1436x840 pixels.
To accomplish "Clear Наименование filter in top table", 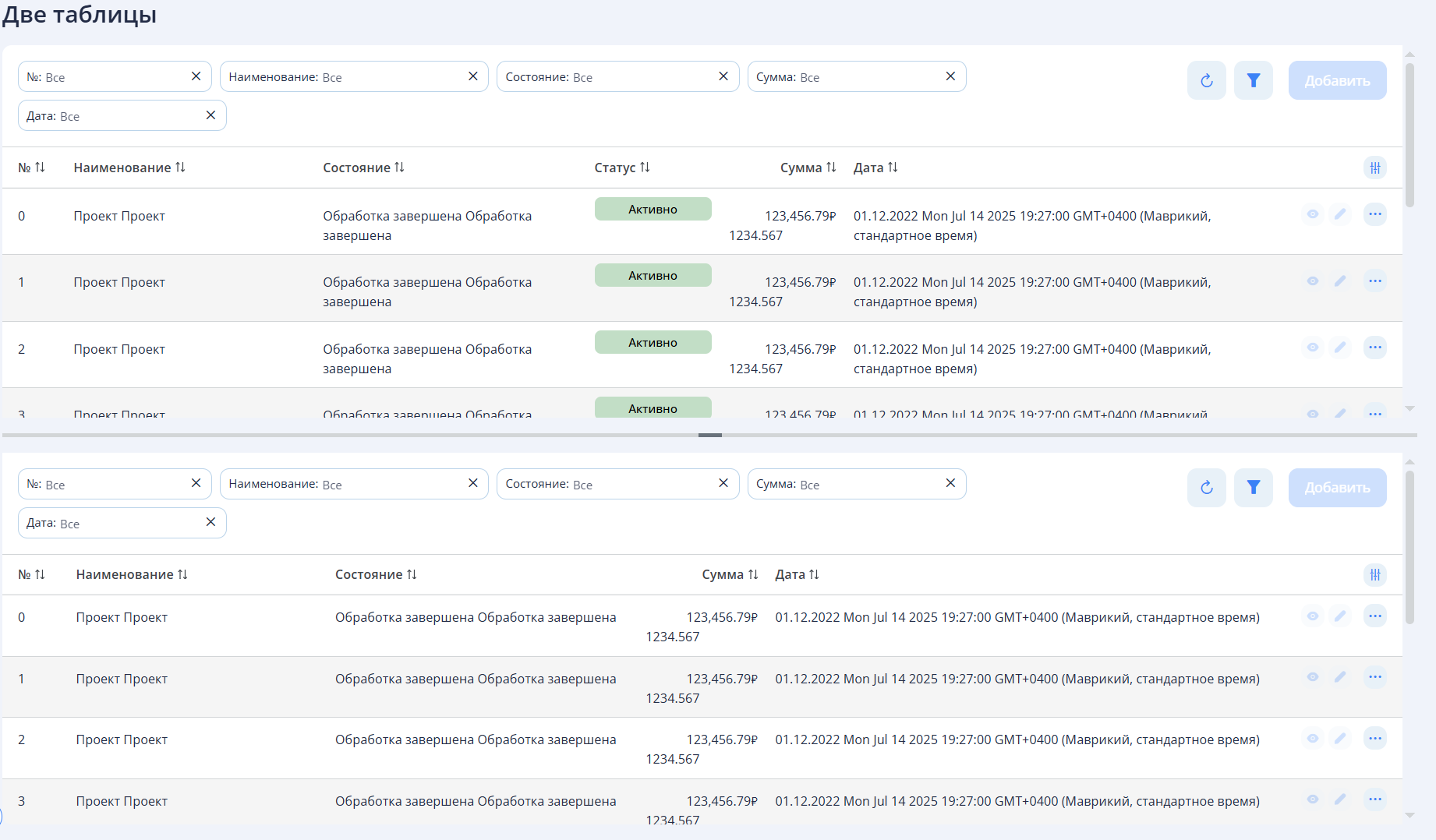I will [x=472, y=76].
